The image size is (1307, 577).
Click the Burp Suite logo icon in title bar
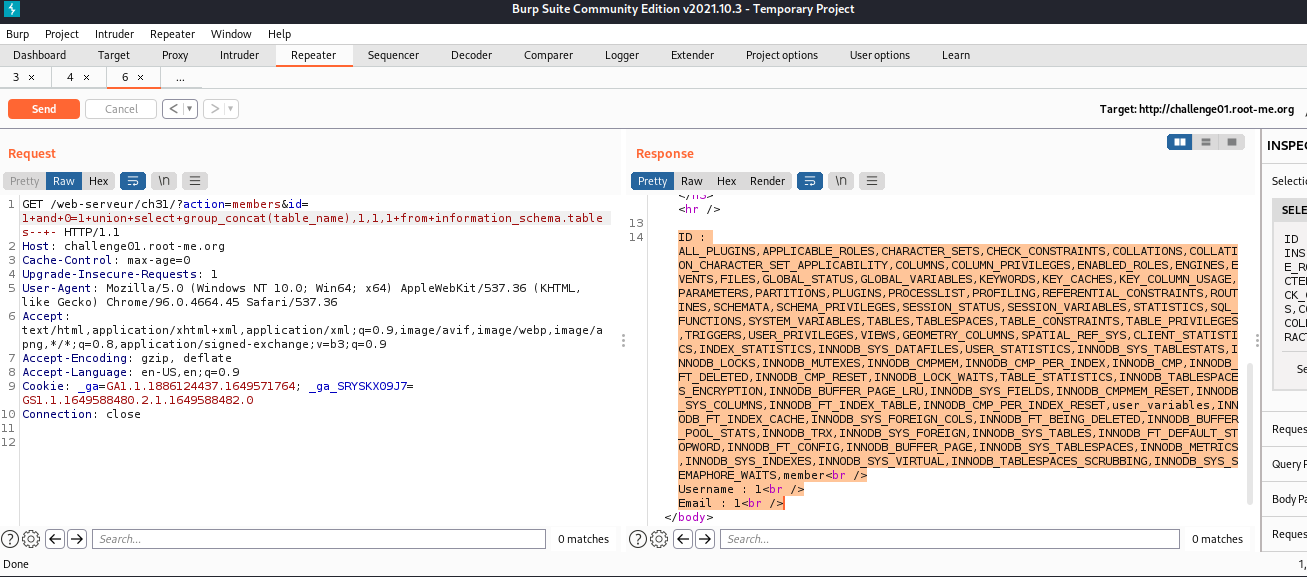[12, 10]
